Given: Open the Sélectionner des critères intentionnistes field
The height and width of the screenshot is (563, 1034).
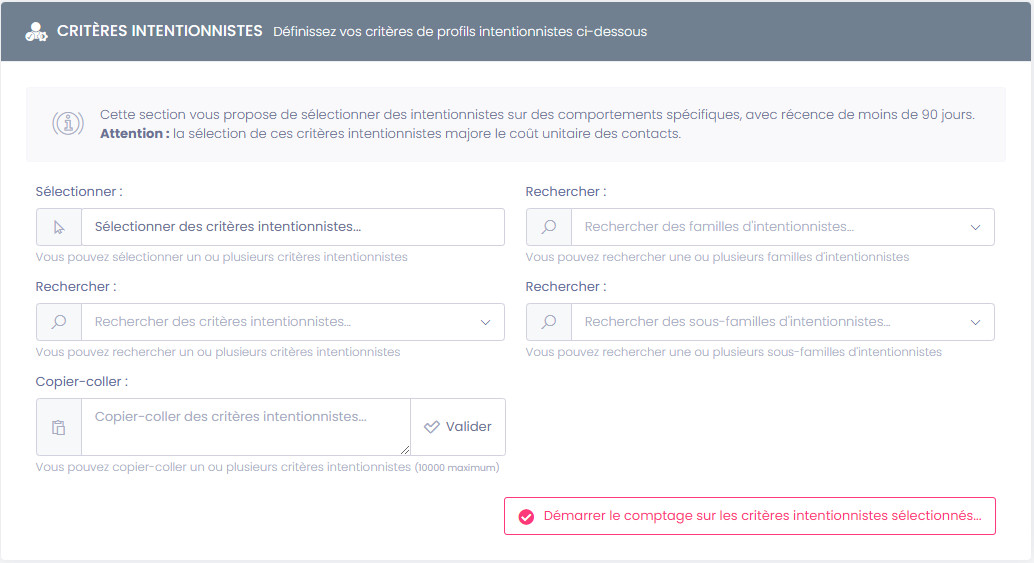Looking at the screenshot, I should 290,227.
